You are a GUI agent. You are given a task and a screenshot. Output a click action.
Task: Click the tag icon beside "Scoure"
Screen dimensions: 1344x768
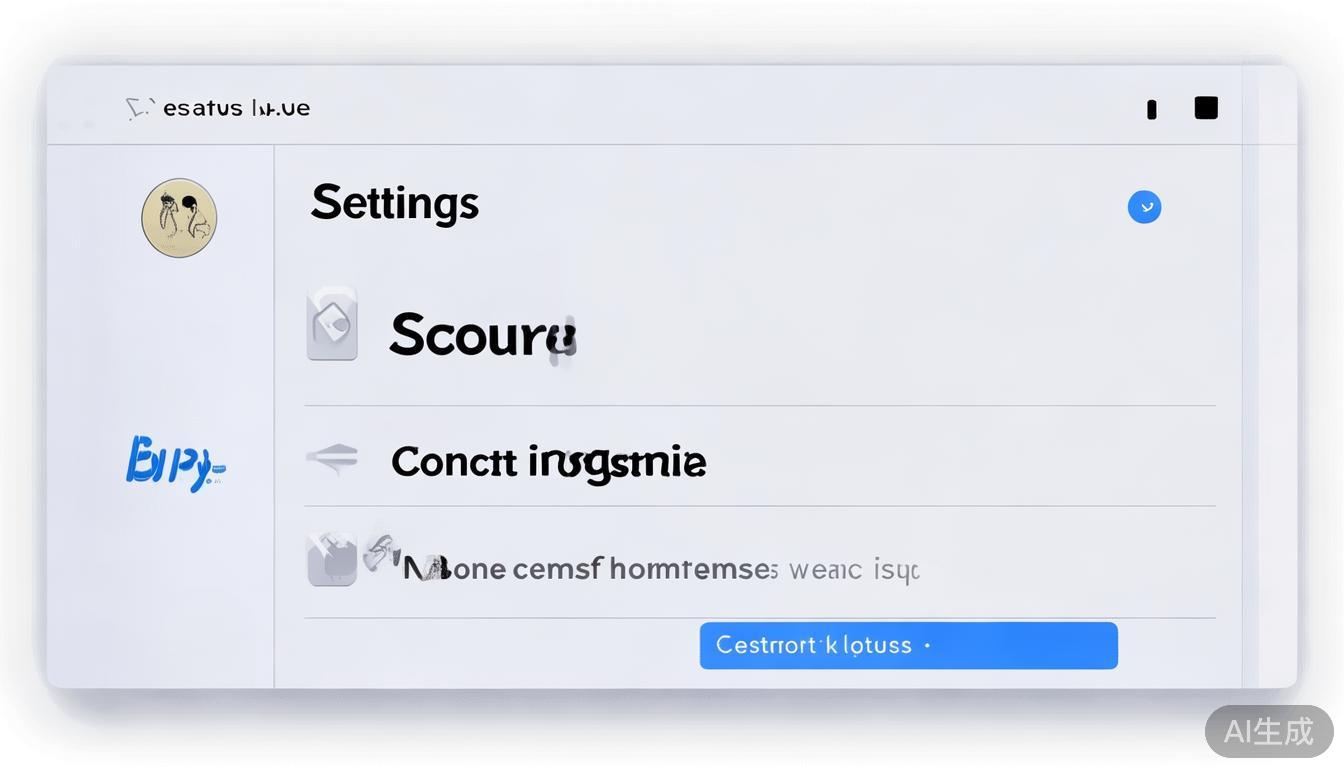tap(332, 324)
